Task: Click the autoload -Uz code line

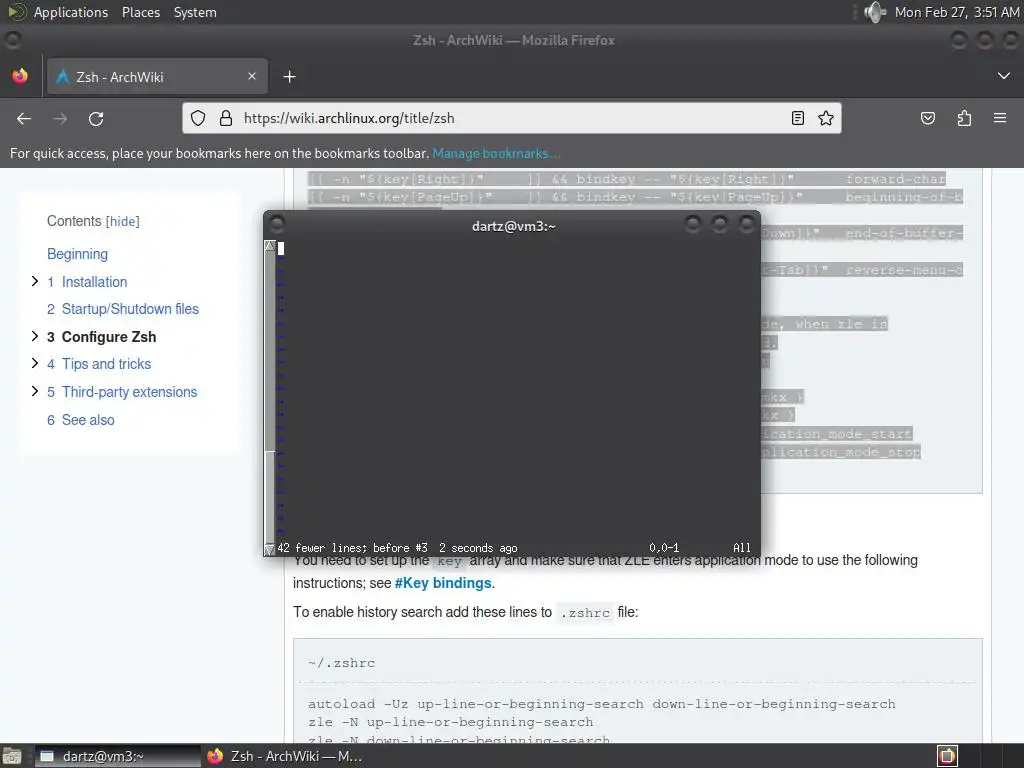Action: coord(601,704)
